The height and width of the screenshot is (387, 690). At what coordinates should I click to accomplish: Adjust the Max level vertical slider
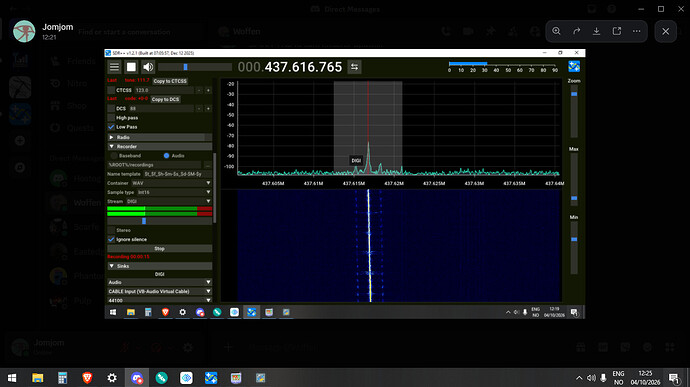[x=574, y=179]
